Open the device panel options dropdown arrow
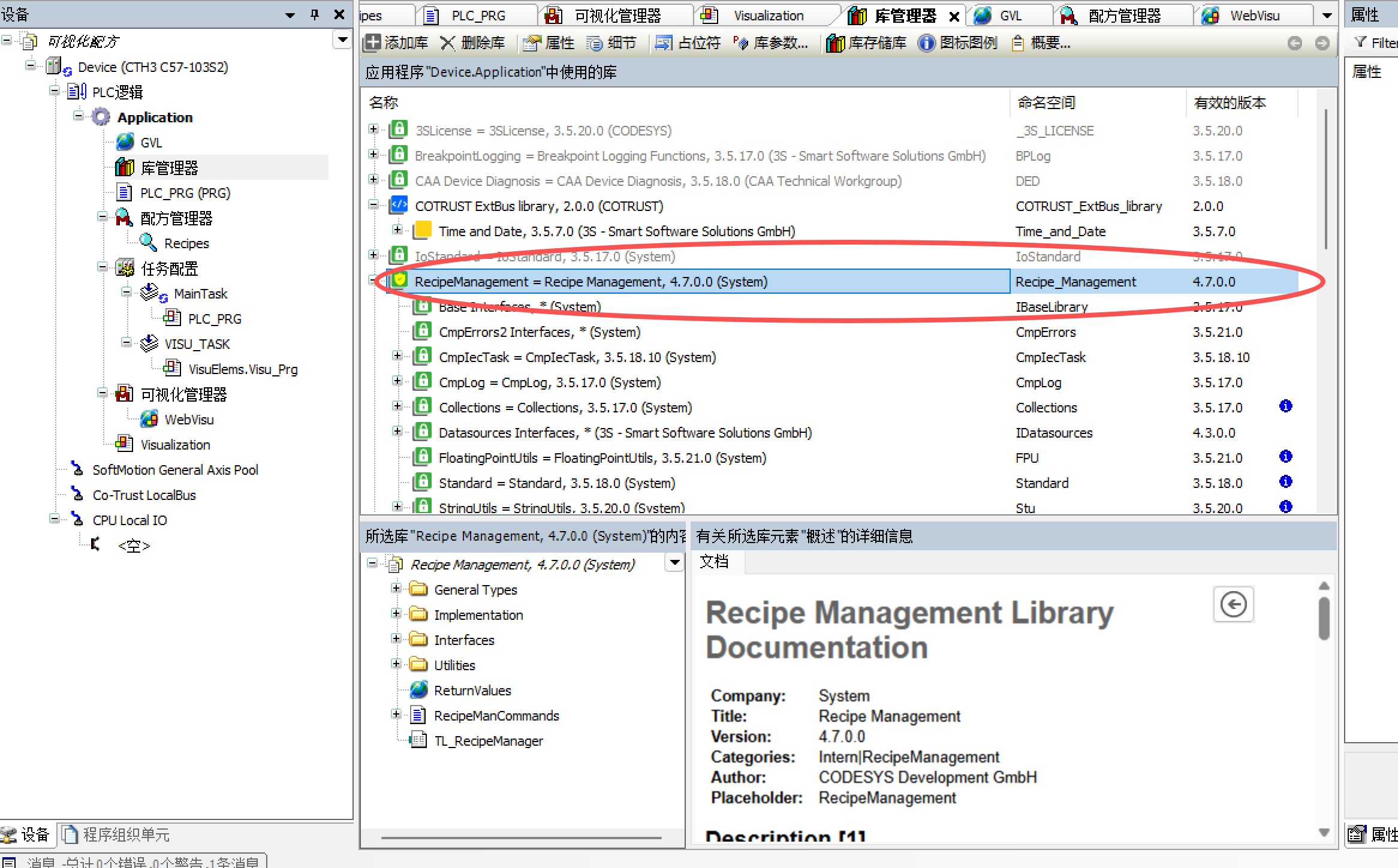The height and width of the screenshot is (868, 1398). coord(290,15)
